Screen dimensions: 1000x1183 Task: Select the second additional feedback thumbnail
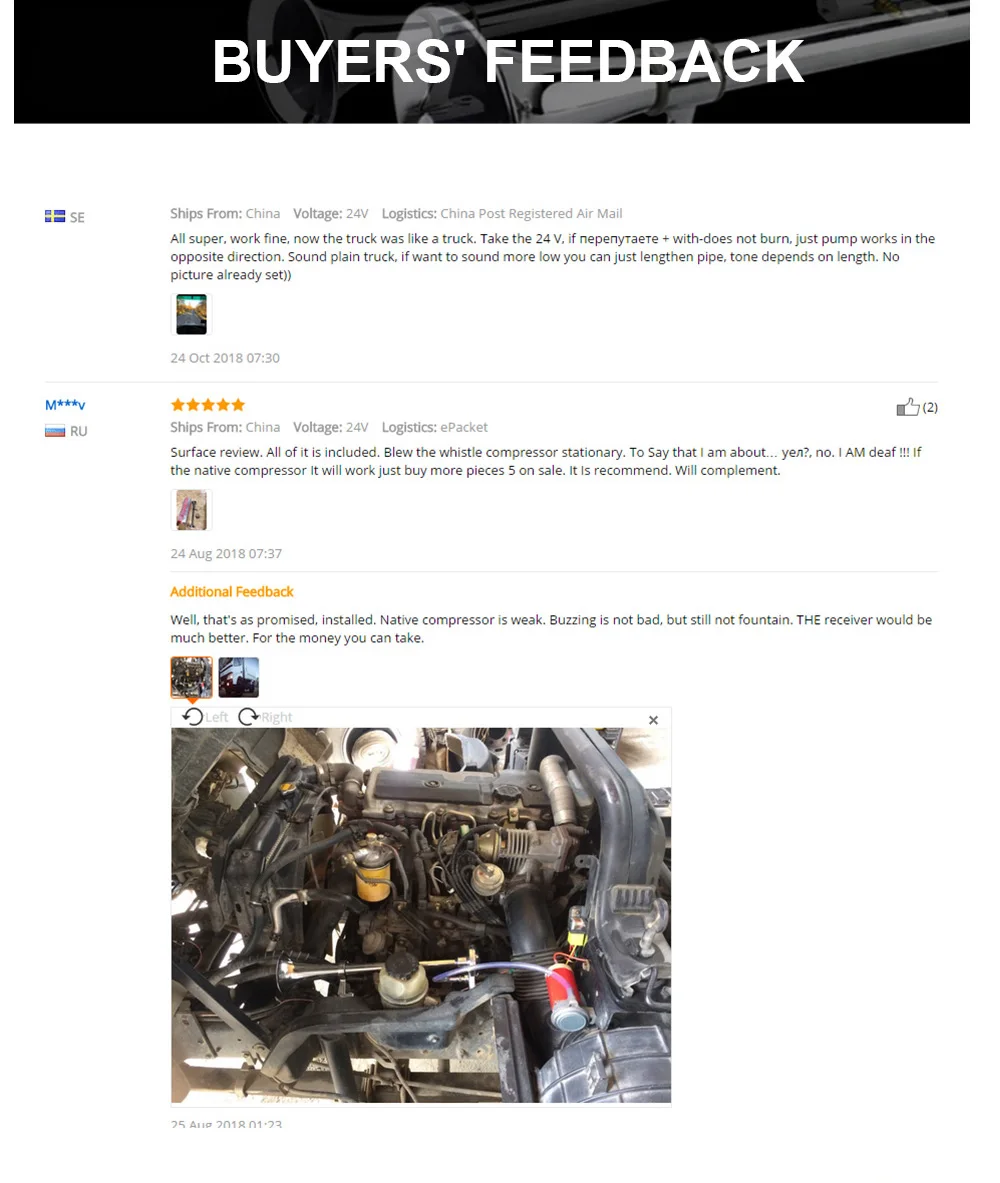click(238, 677)
